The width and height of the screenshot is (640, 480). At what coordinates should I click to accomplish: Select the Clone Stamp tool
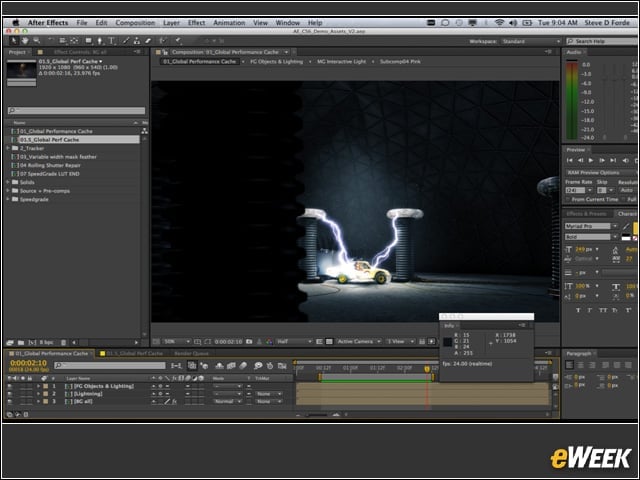click(x=137, y=41)
